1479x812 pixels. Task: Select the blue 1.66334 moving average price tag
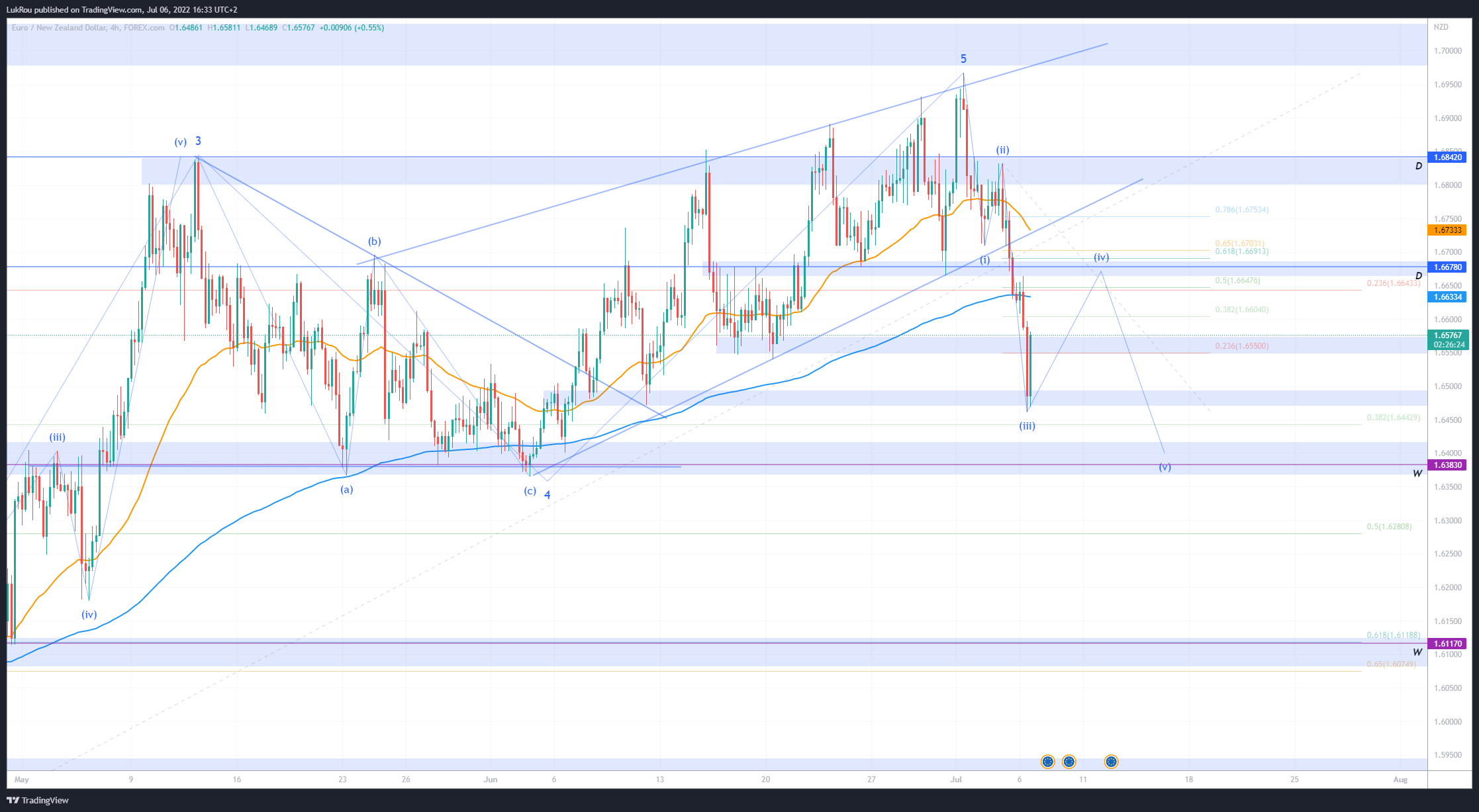point(1447,297)
